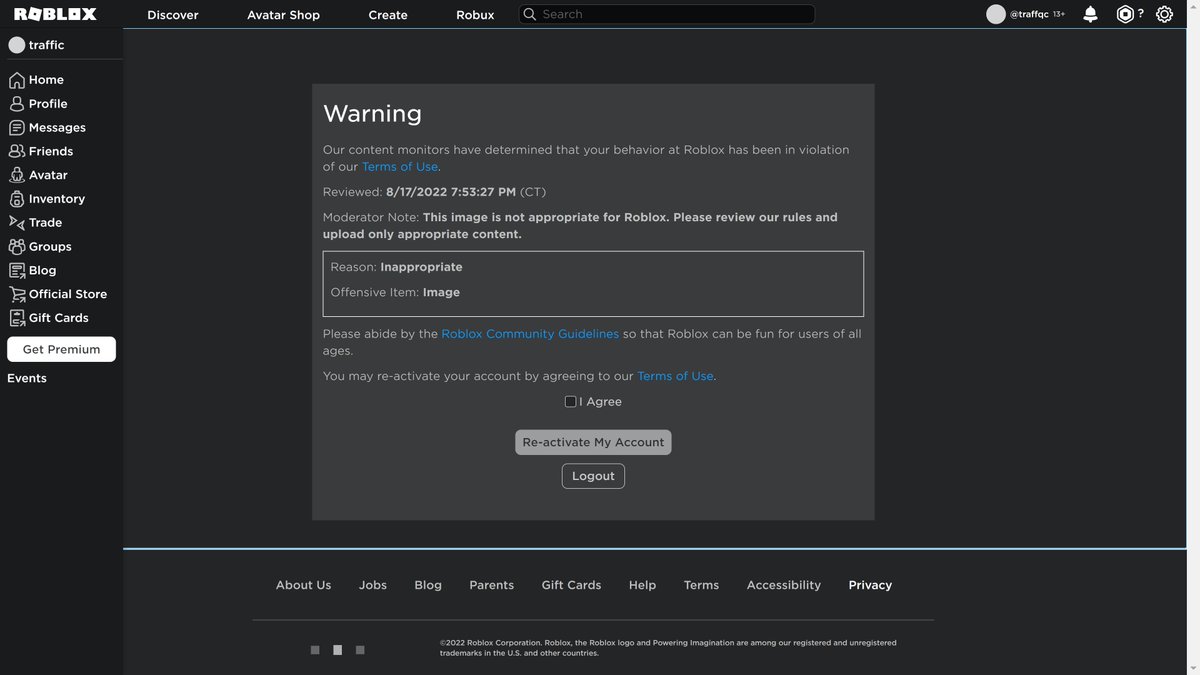Click the search magnifier icon
The height and width of the screenshot is (675, 1200).
[x=530, y=14]
